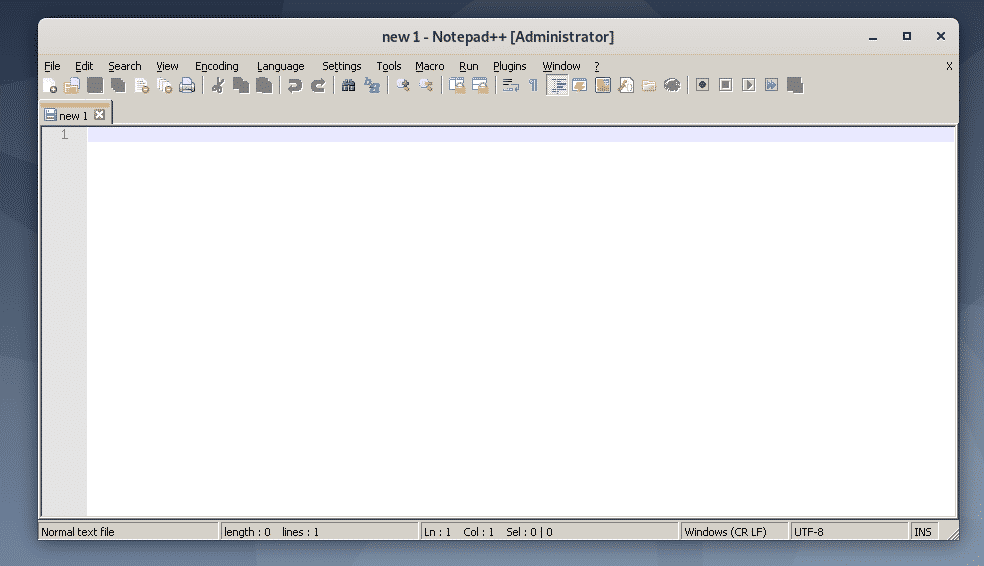Screen dimensions: 984x566
Task: Show the Function List panel
Action: click(626, 85)
